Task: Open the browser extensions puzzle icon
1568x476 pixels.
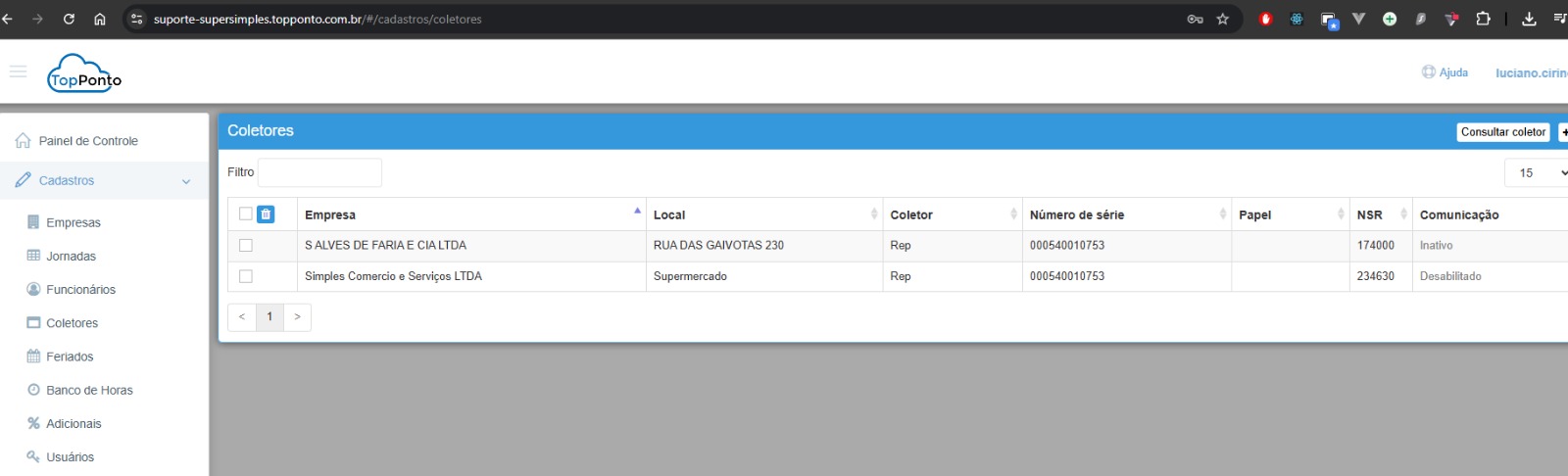Action: (x=1483, y=19)
